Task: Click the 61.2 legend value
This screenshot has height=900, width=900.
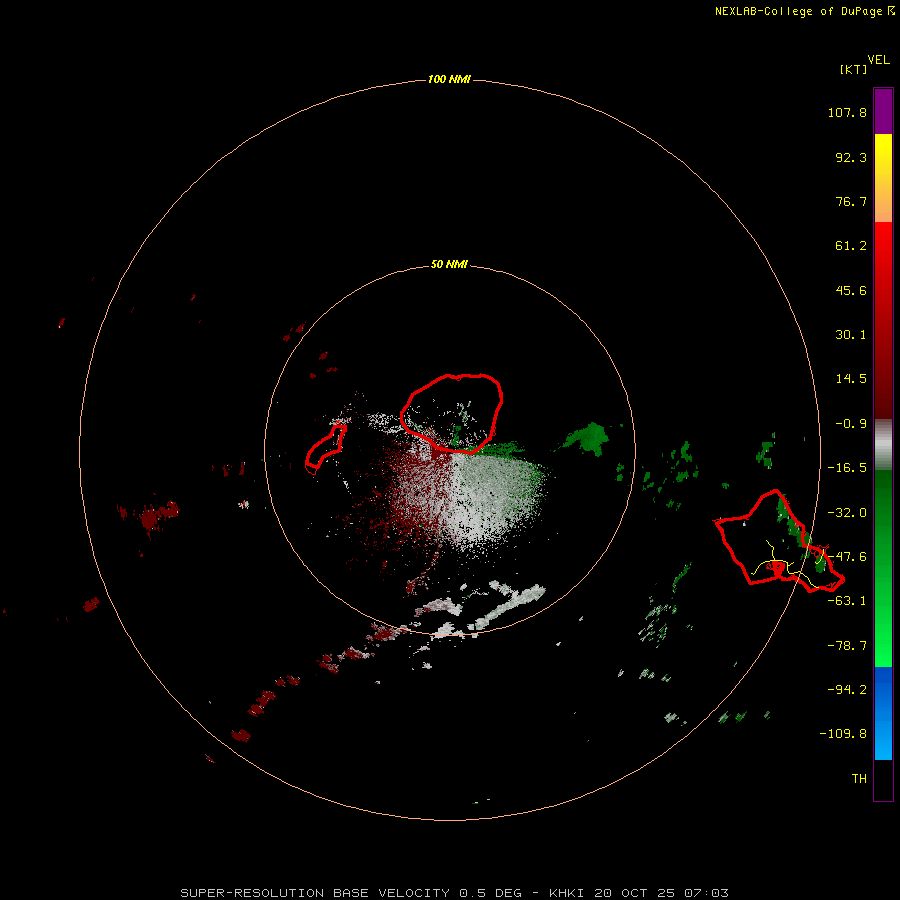Action: pos(851,246)
